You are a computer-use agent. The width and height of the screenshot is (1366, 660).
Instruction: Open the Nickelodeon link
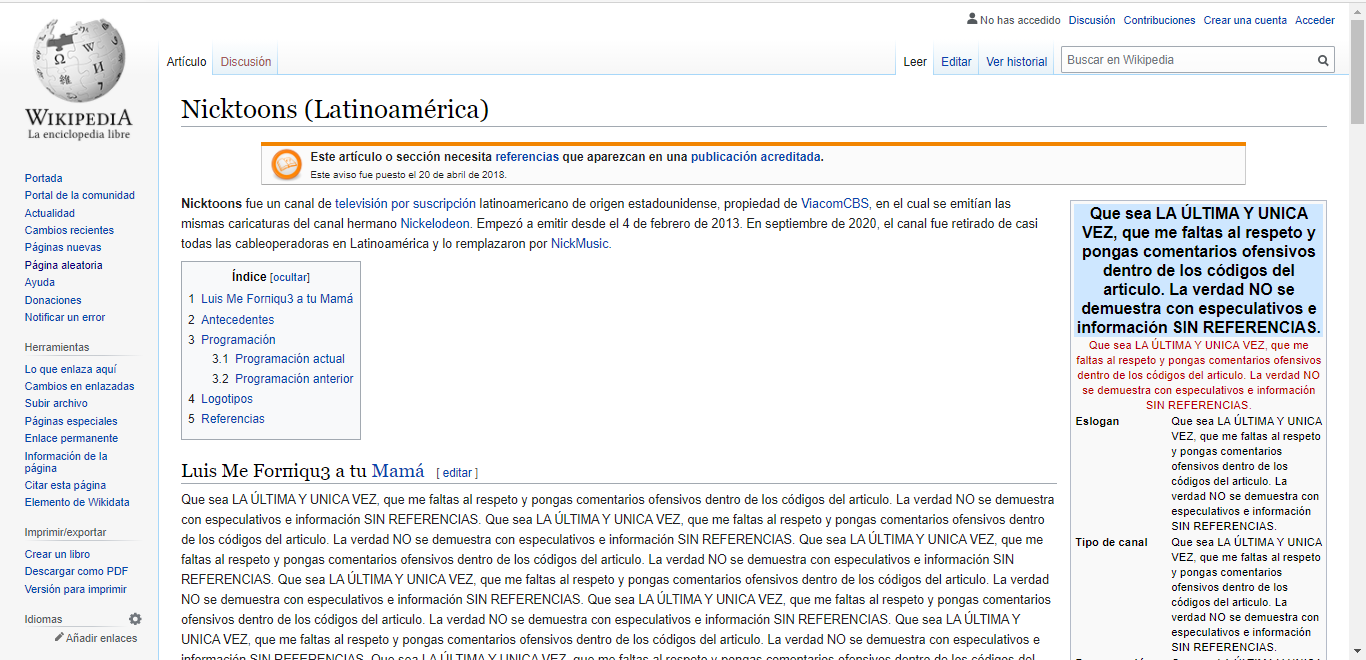(437, 223)
